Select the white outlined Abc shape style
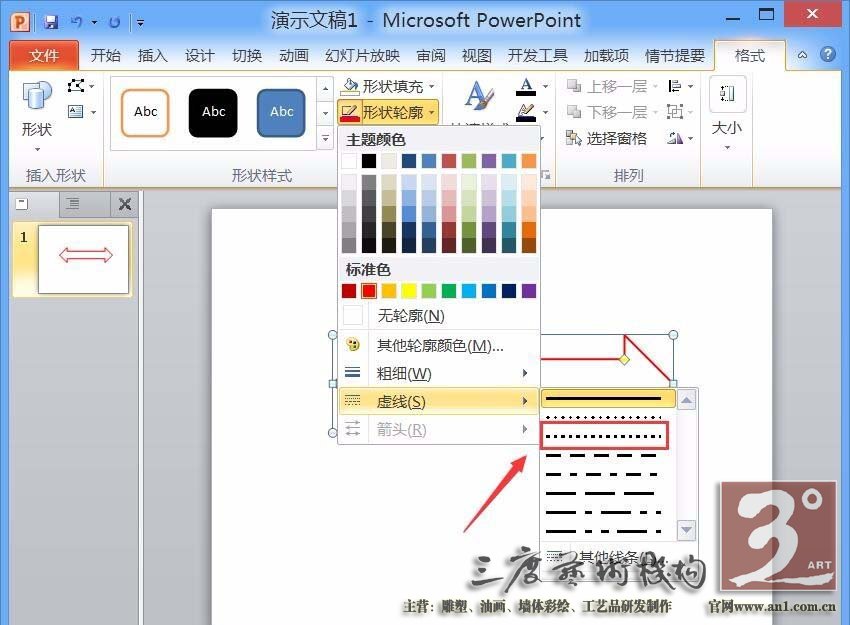 point(145,113)
